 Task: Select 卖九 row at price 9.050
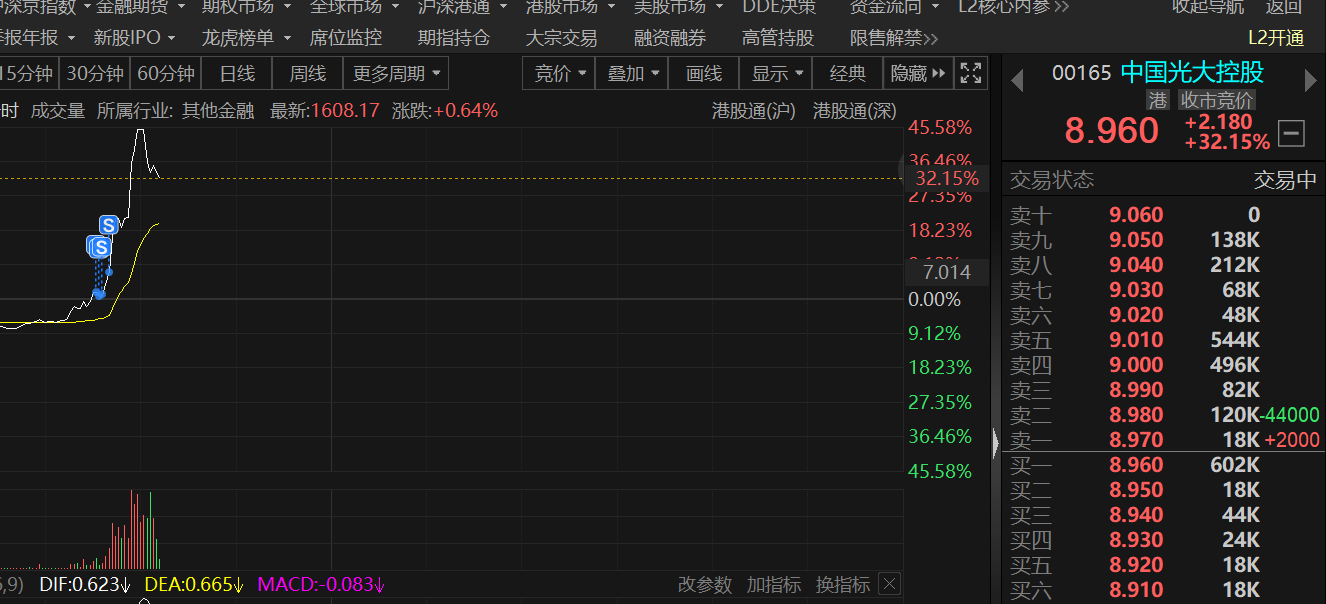(x=1164, y=240)
